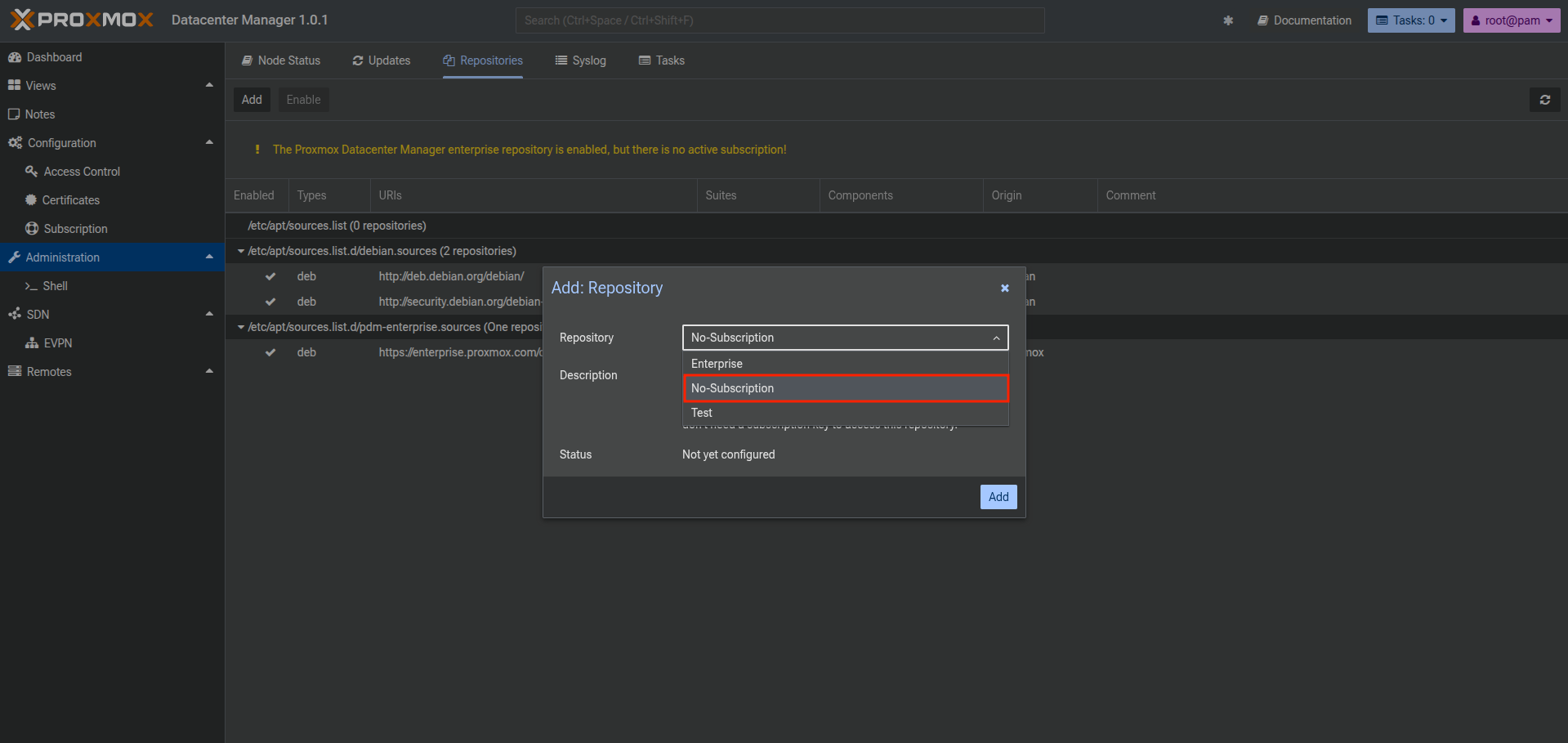This screenshot has width=1568, height=743.
Task: Switch to the Updates tab
Action: coord(382,60)
